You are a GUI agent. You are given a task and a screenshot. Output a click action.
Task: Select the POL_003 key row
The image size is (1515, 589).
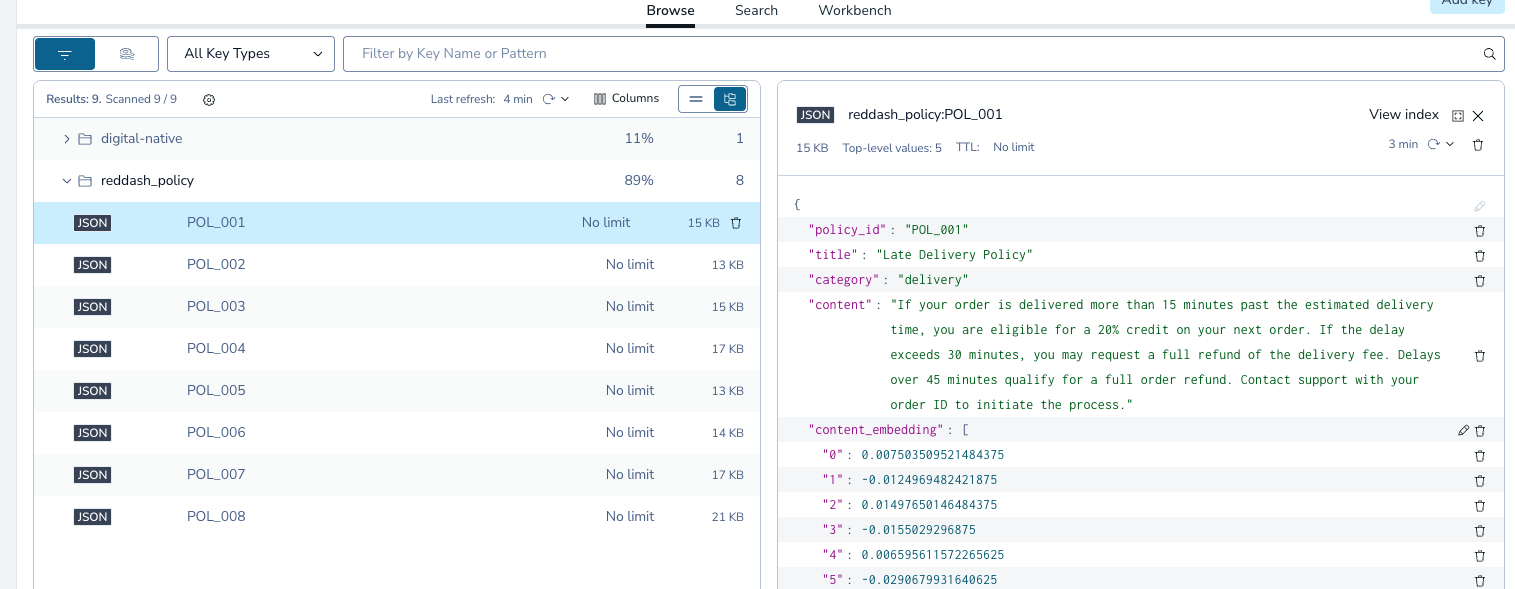(397, 307)
